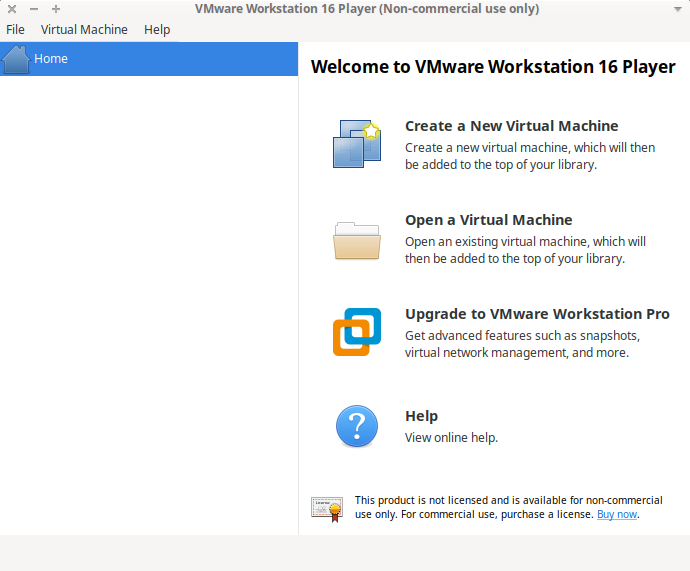
Task: Maximize the window using the title bar plus
Action: coord(56,9)
